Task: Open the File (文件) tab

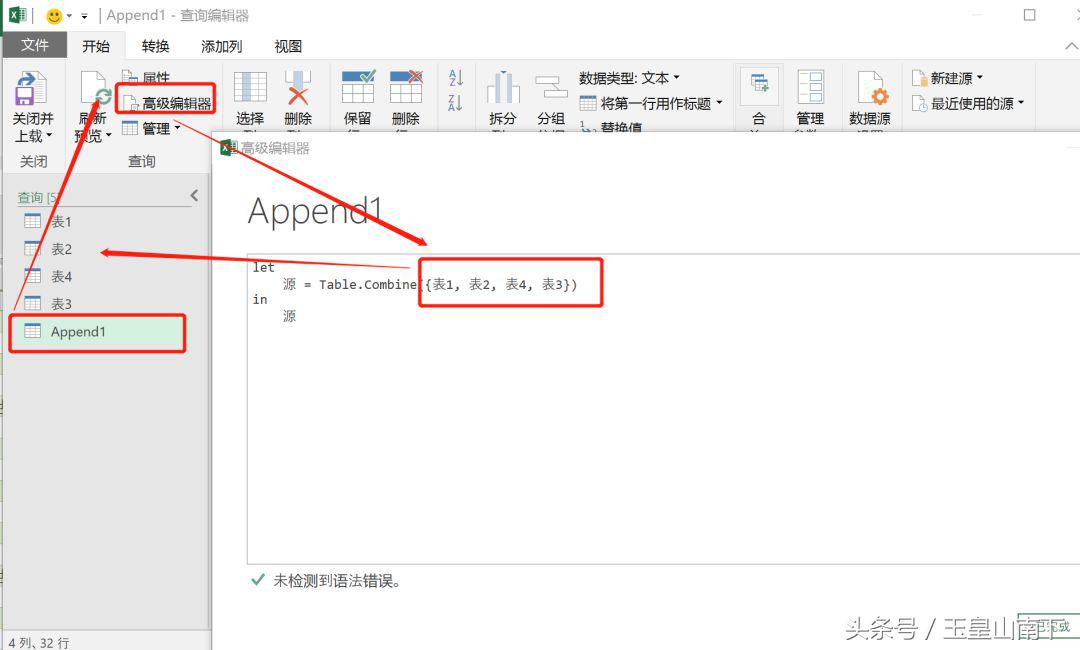Action: point(34,45)
